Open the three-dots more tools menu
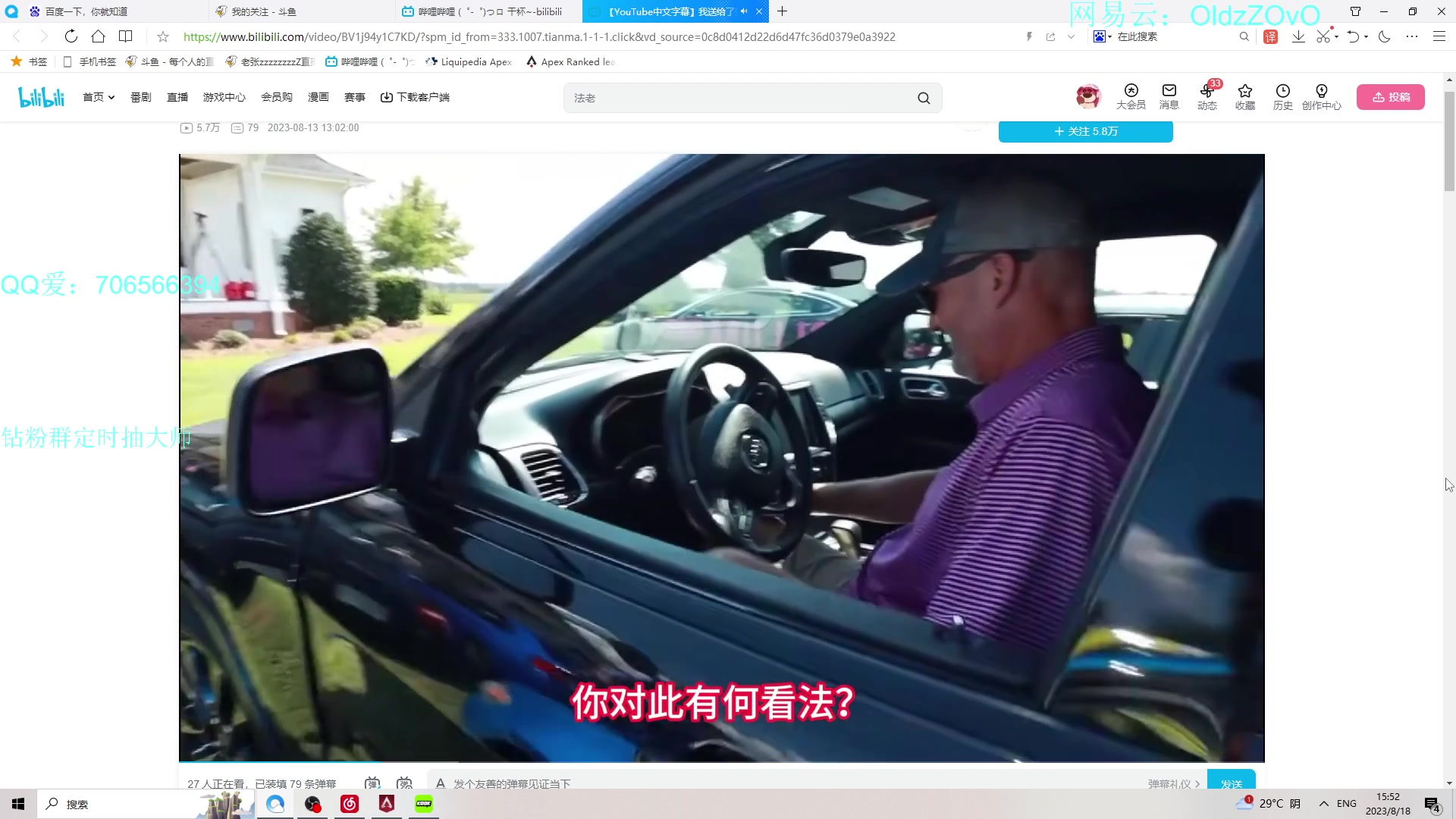The image size is (1456, 819). (x=1412, y=36)
